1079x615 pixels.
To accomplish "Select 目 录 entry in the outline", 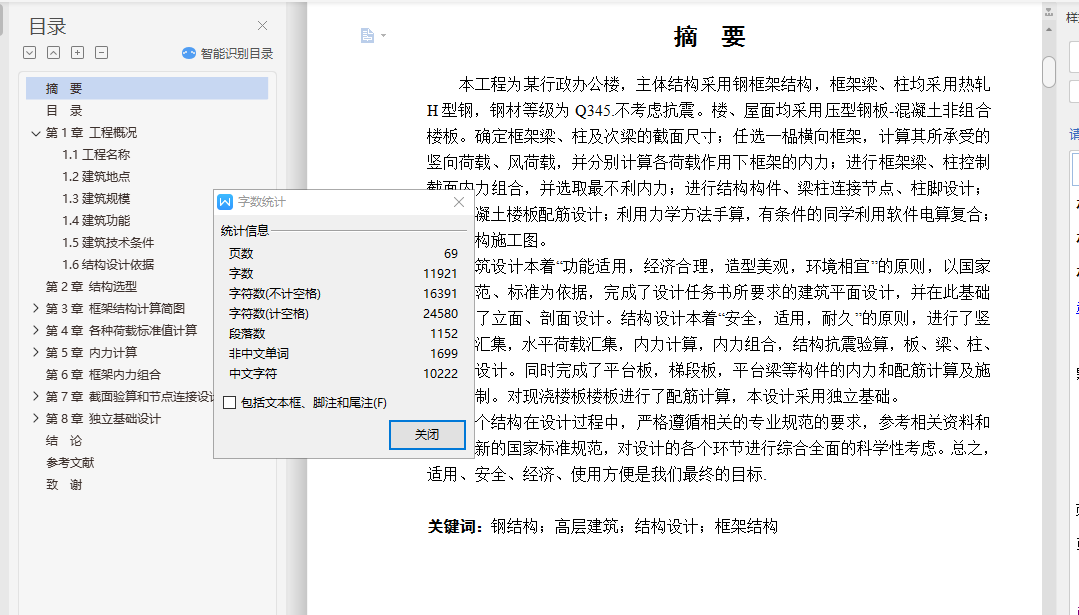I will [64, 111].
